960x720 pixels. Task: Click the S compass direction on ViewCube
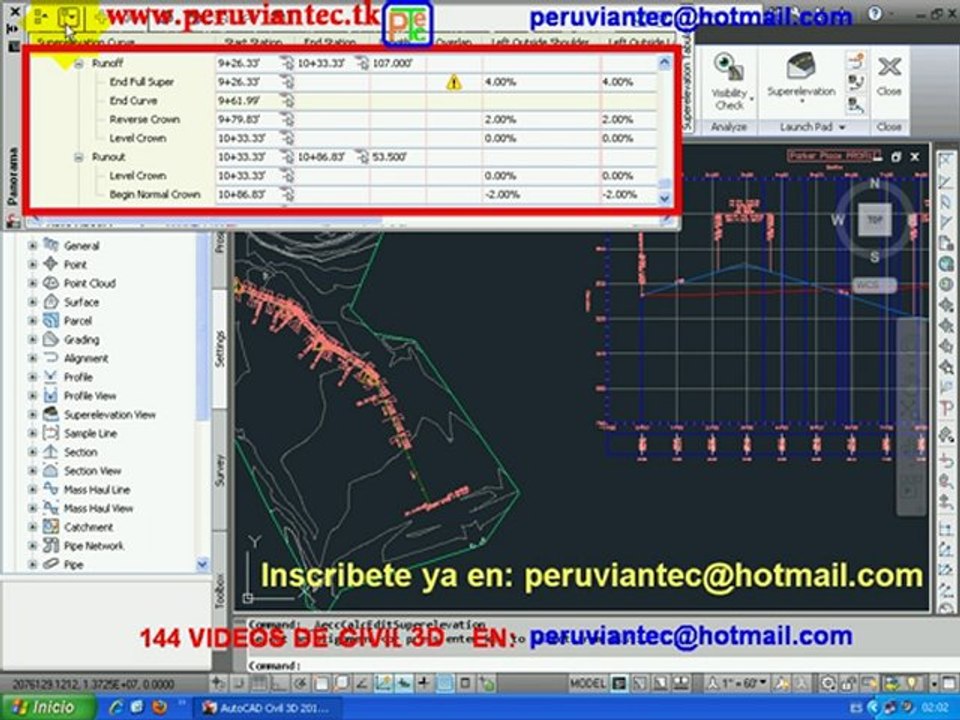(874, 257)
